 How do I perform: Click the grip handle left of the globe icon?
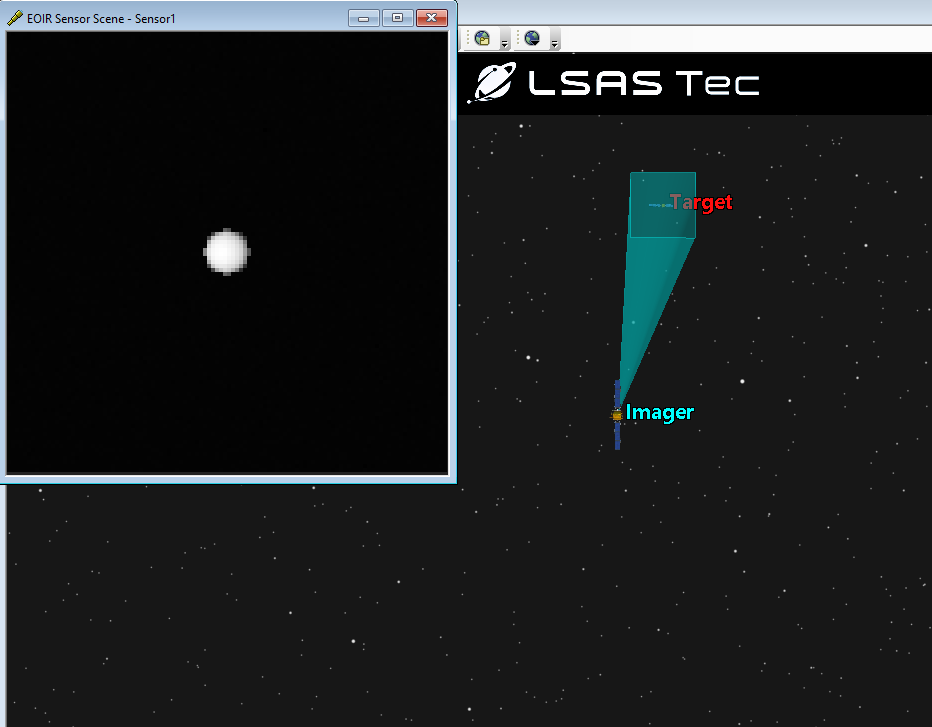click(x=519, y=38)
